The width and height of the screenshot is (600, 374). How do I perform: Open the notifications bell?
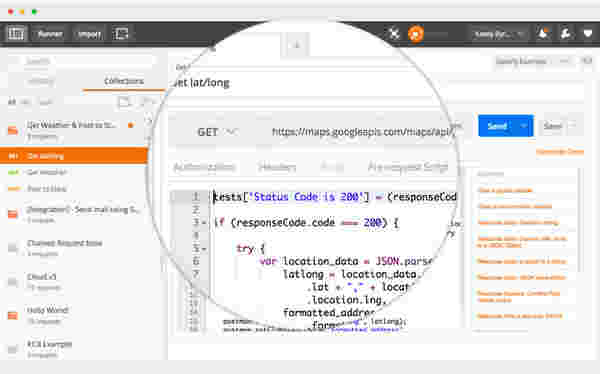(x=543, y=34)
